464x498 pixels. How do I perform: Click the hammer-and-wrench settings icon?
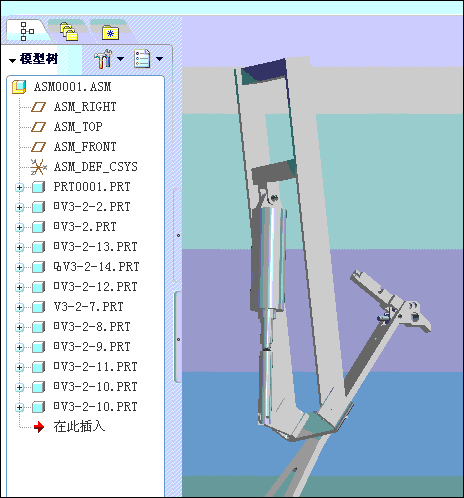[x=103, y=59]
